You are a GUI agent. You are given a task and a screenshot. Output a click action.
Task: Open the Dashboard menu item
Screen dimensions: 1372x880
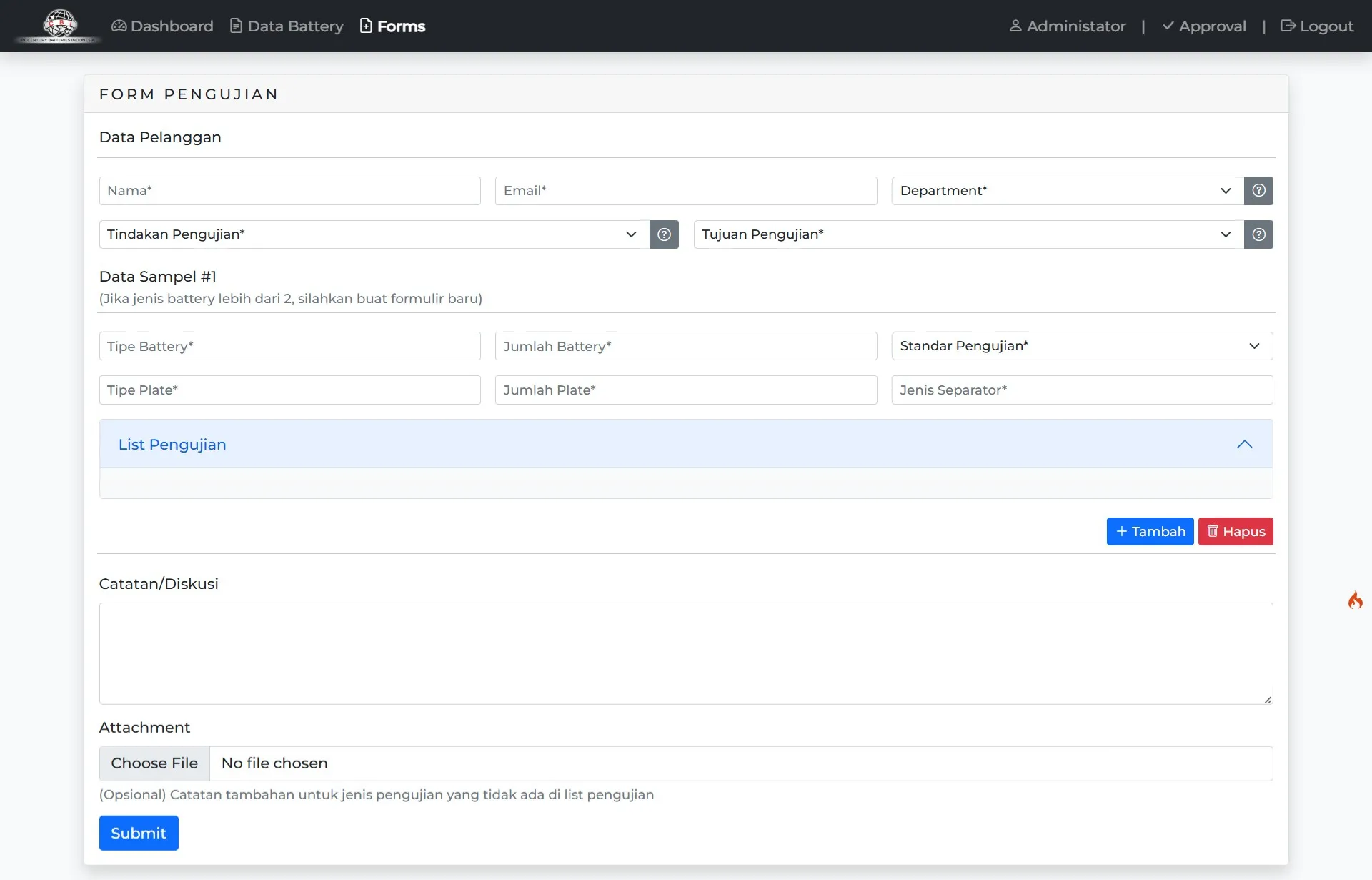[162, 26]
